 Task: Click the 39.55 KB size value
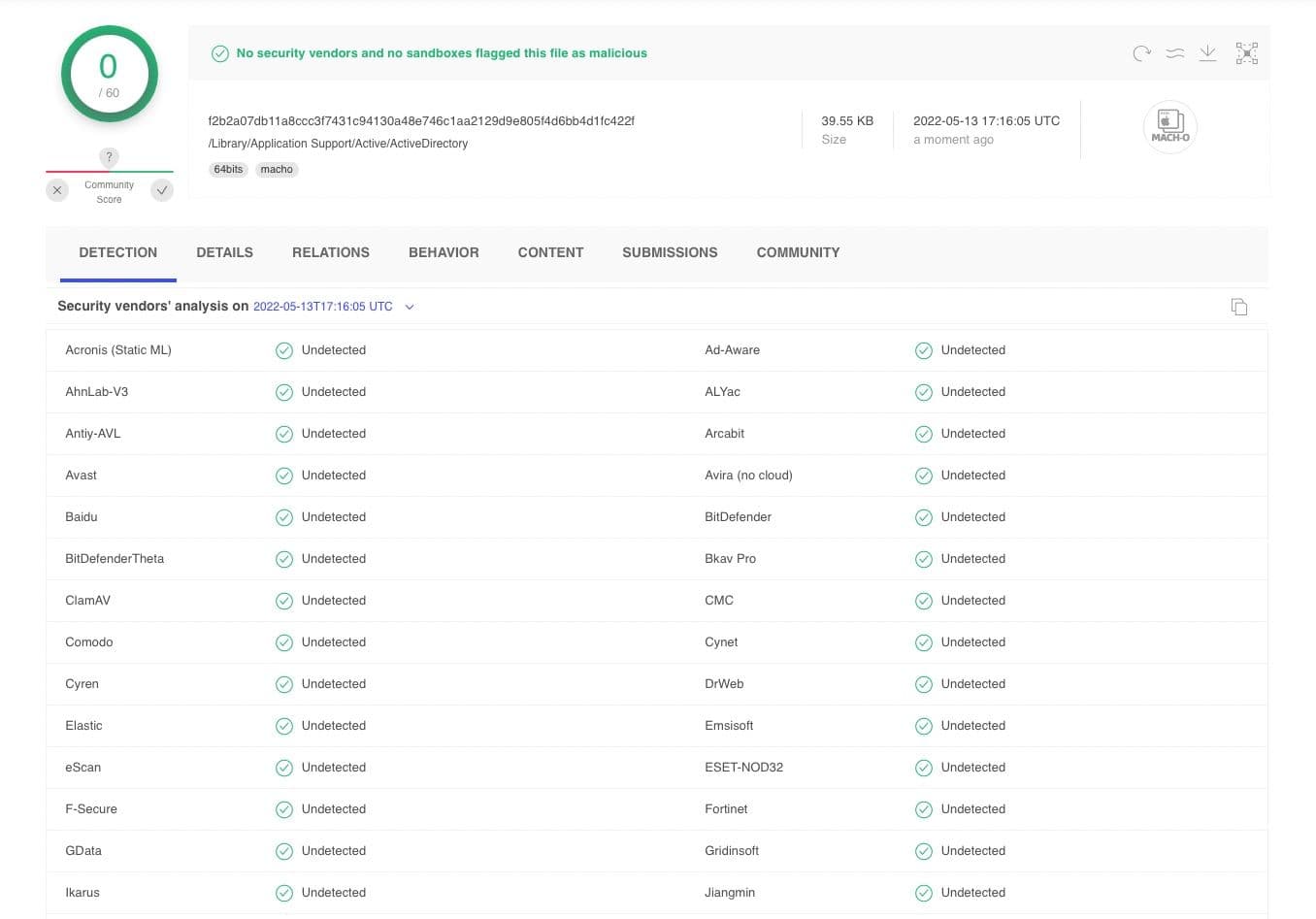point(847,121)
